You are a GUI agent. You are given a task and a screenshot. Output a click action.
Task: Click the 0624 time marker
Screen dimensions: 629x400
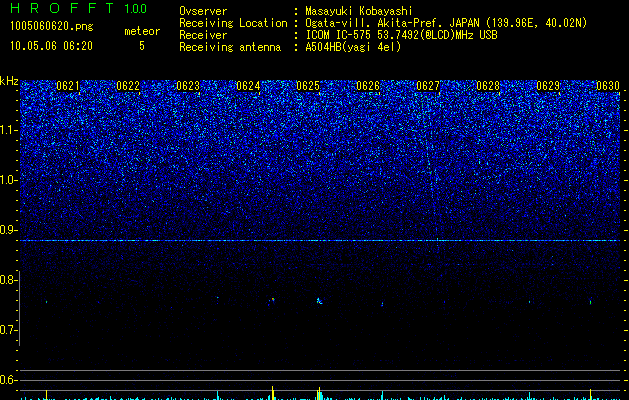(248, 86)
